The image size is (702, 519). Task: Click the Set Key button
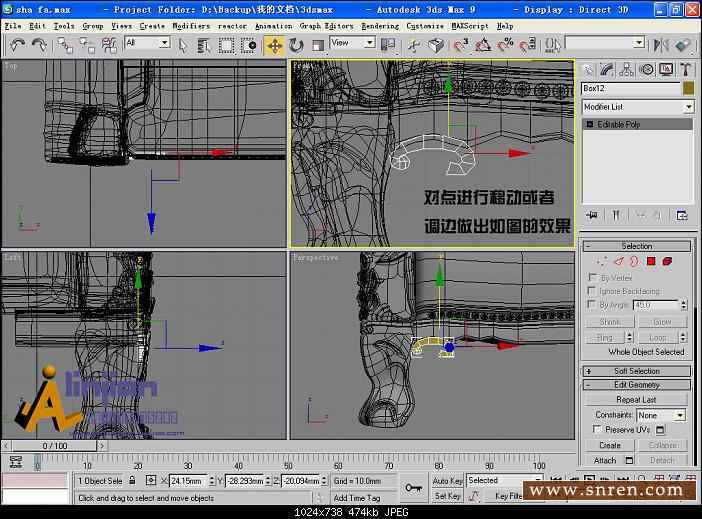pyautogui.click(x=447, y=496)
